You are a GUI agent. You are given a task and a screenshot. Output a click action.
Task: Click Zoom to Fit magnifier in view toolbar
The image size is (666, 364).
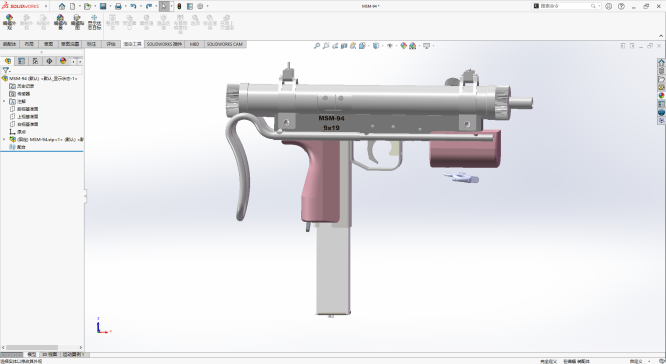click(x=317, y=46)
